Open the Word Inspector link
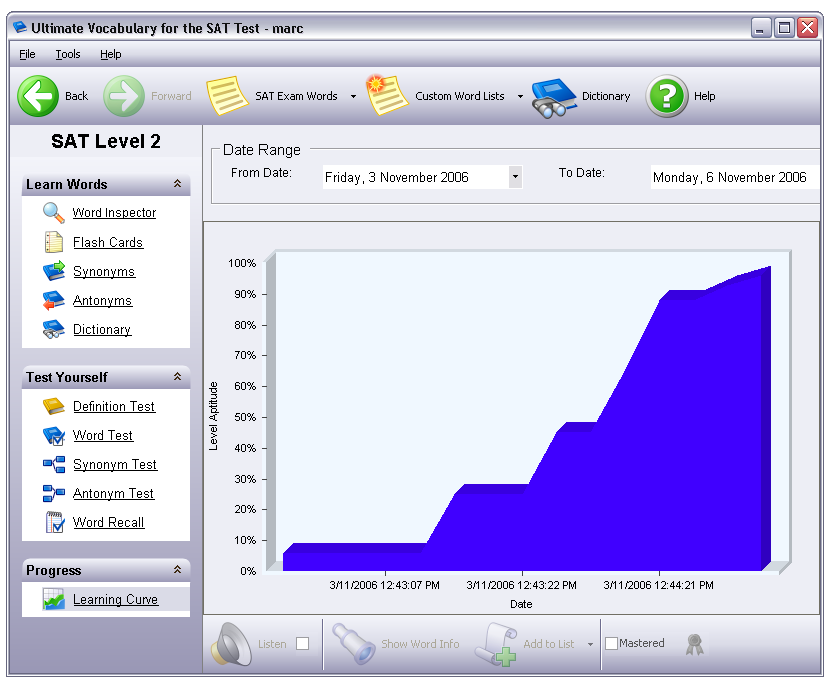 point(114,213)
